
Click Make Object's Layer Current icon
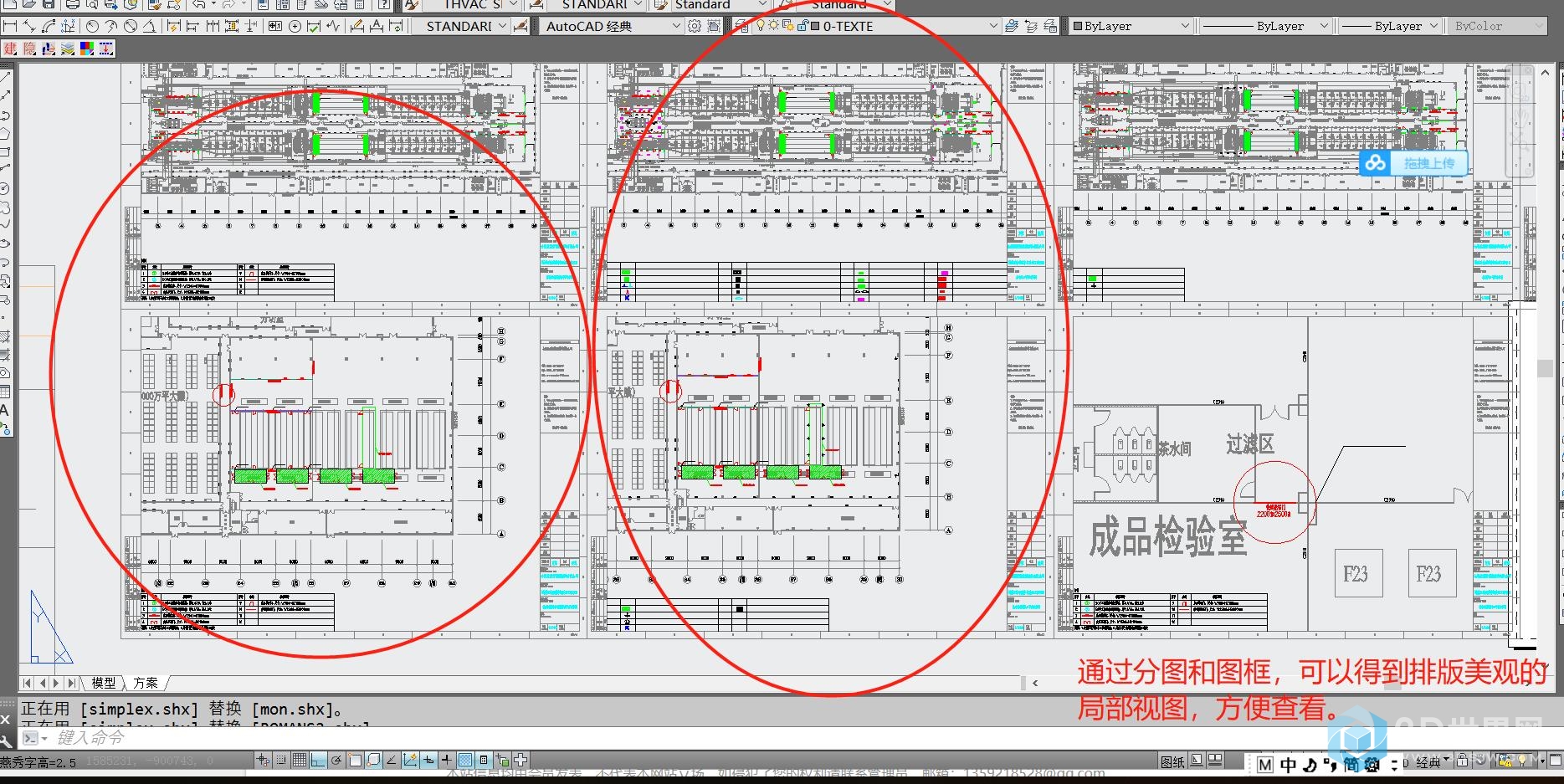click(1012, 26)
